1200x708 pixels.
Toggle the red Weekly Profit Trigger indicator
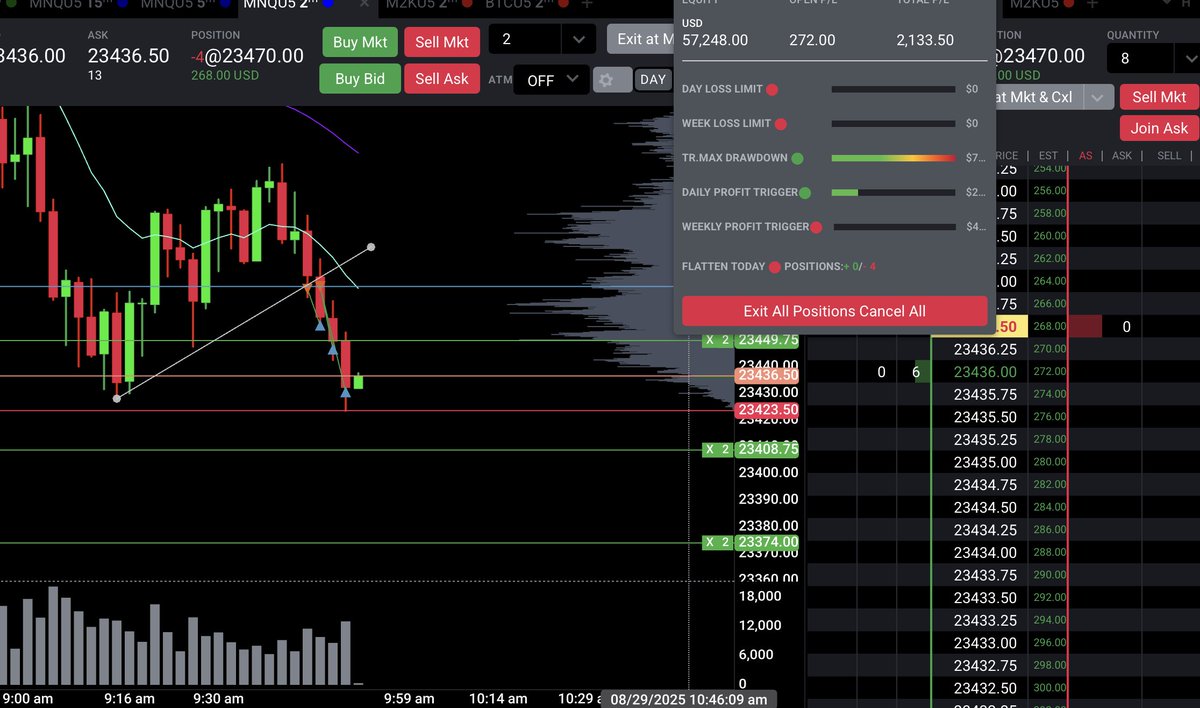(816, 226)
